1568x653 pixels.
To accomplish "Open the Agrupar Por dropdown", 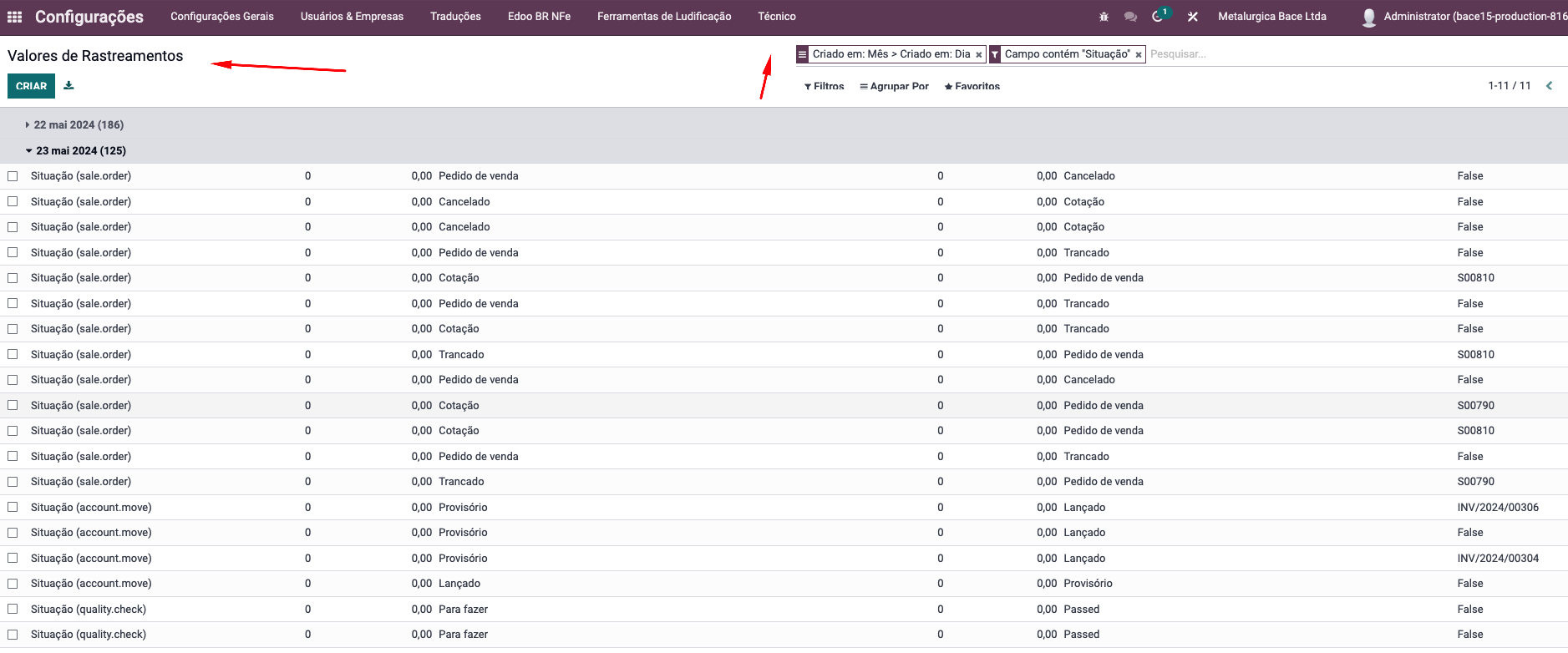I will point(894,86).
